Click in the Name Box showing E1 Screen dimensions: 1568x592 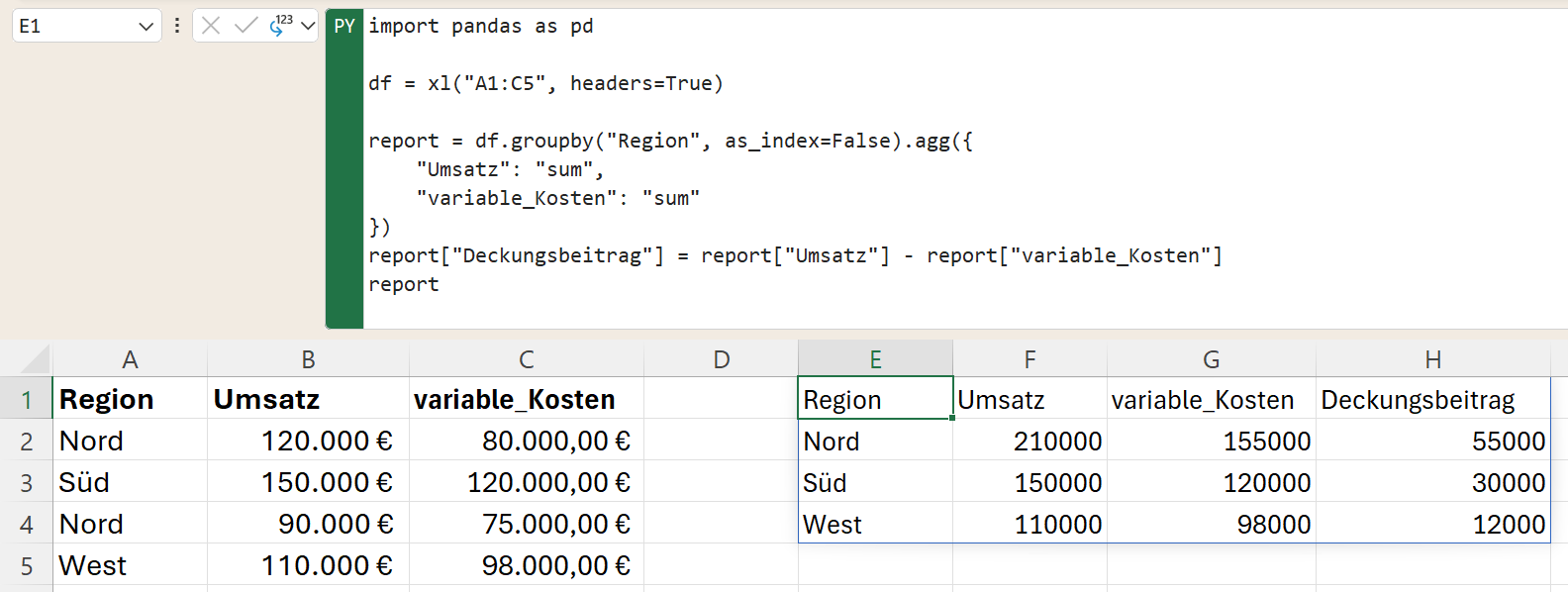(x=69, y=27)
